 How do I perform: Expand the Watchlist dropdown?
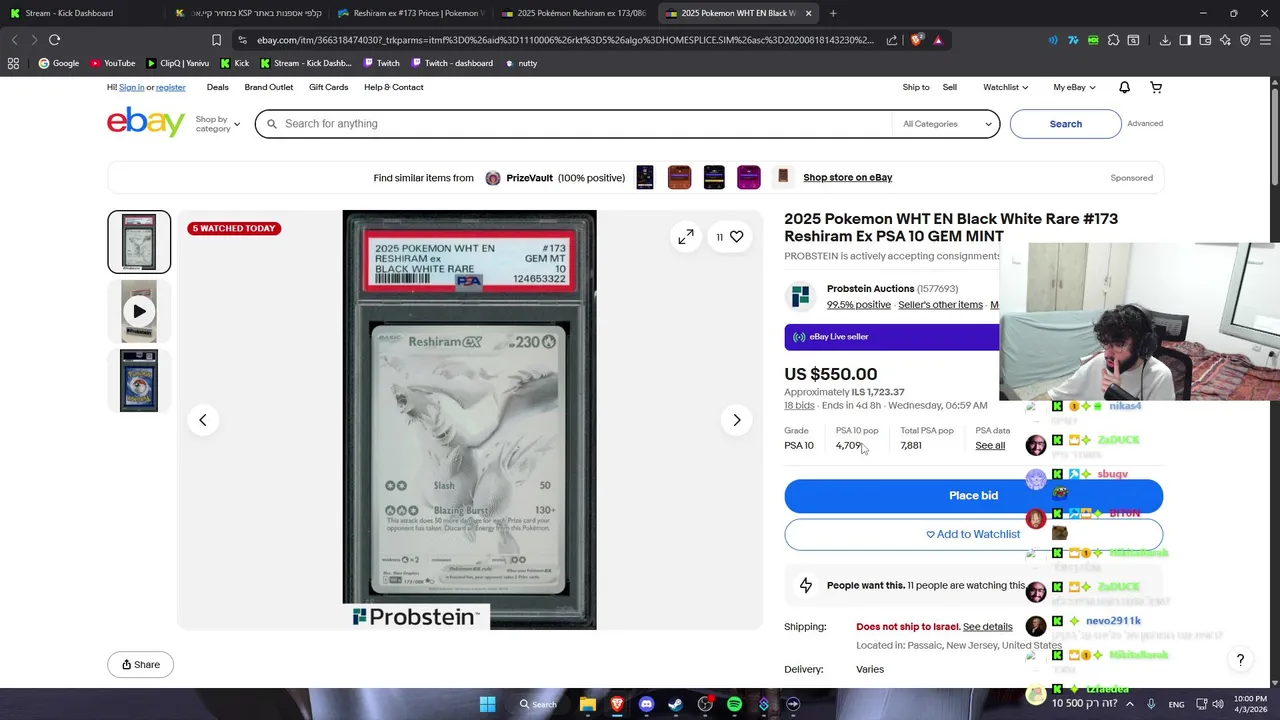[x=1005, y=87]
